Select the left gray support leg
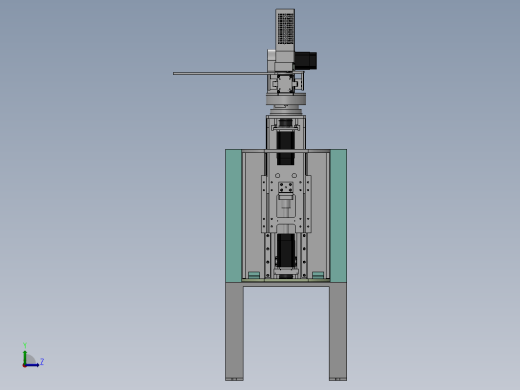The width and height of the screenshot is (520, 390). tap(234, 332)
